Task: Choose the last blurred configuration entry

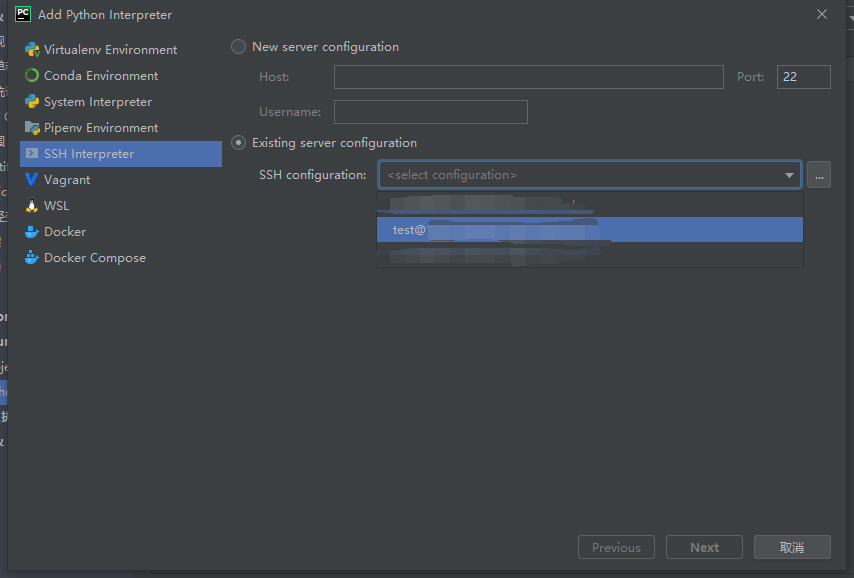Action: tap(590, 254)
